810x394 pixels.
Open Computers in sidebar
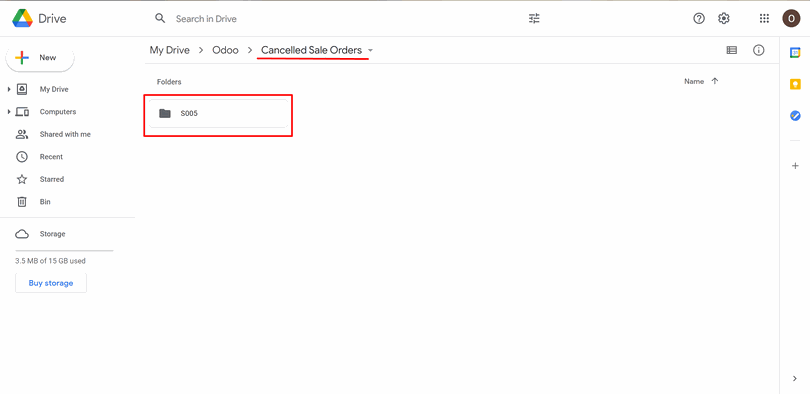pyautogui.click(x=58, y=112)
